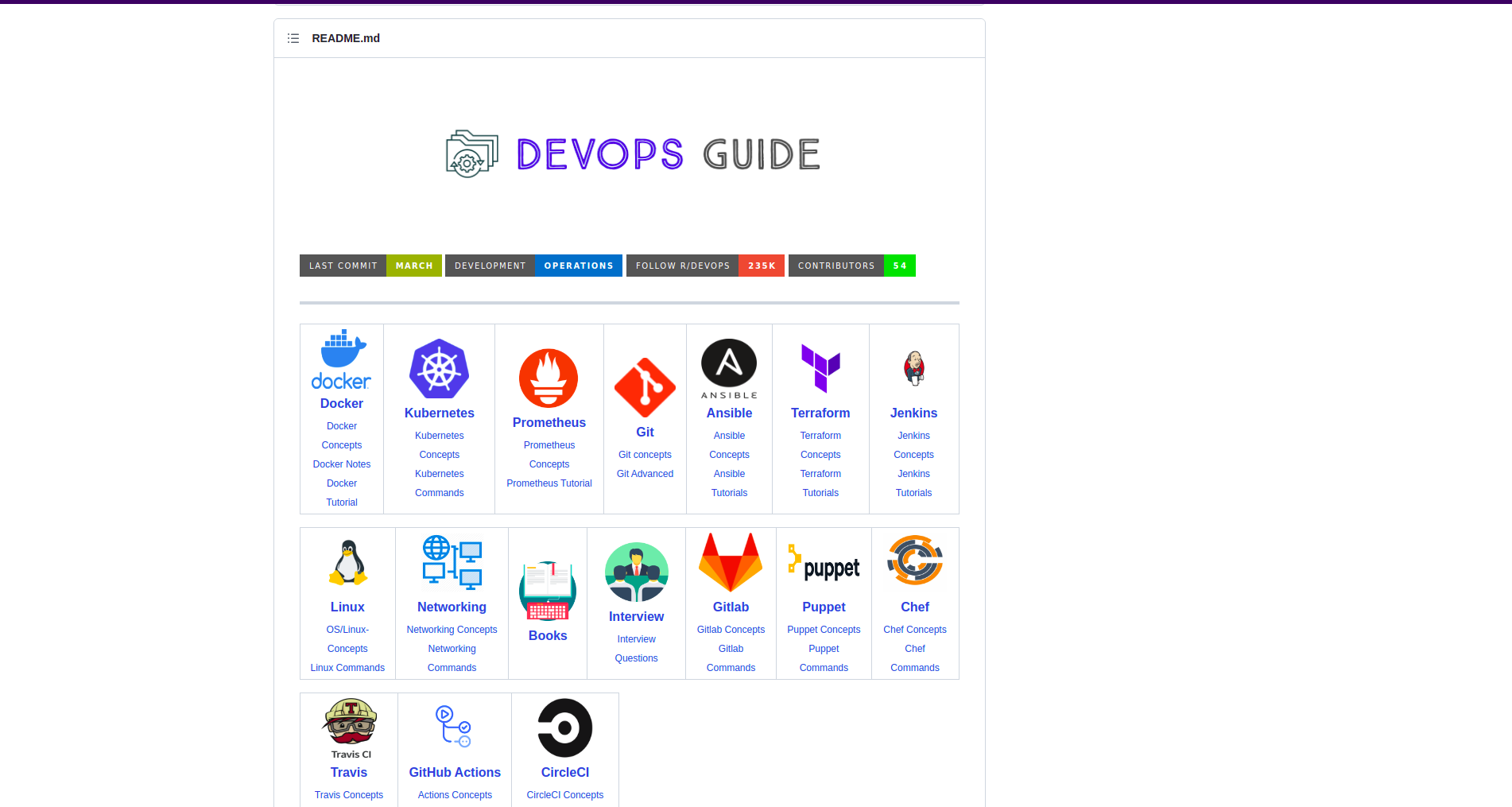Open the Puppet Concepts link

(824, 630)
